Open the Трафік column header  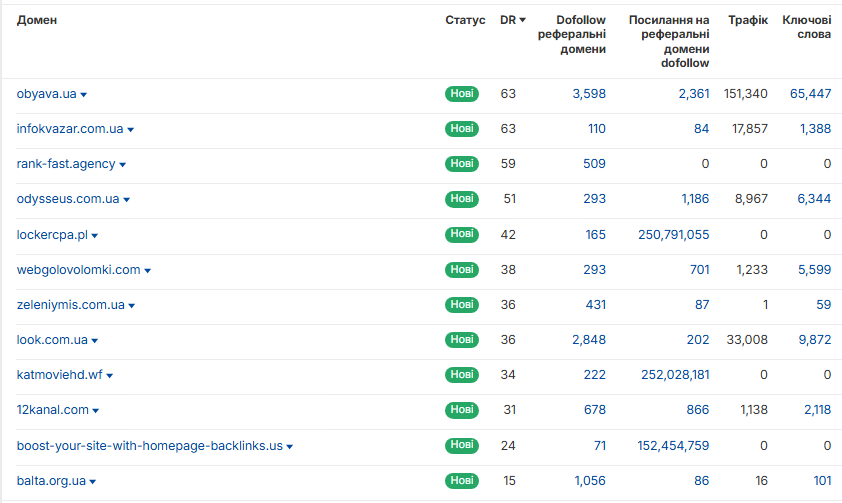coord(747,20)
